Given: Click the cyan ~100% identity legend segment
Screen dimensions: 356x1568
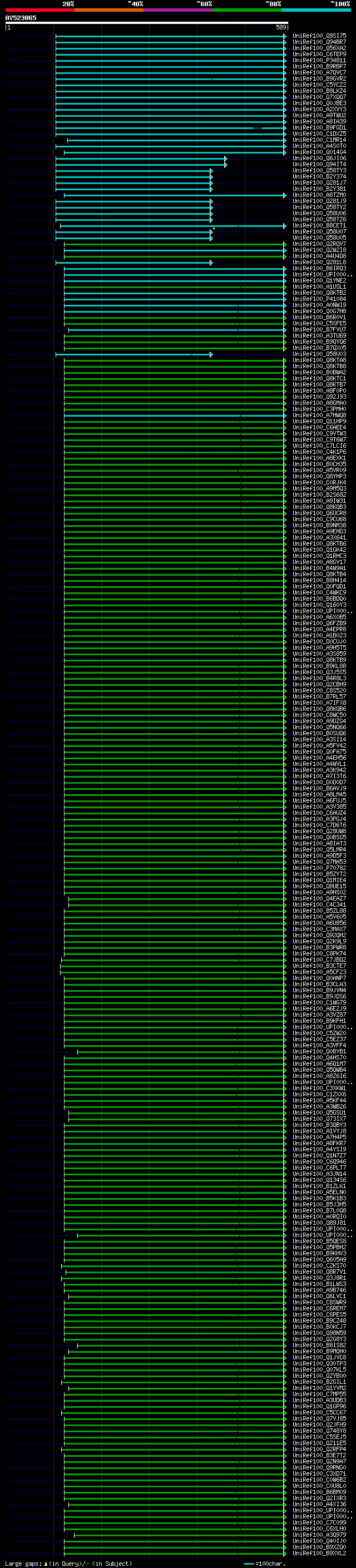Looking at the screenshot, I should click(316, 11).
